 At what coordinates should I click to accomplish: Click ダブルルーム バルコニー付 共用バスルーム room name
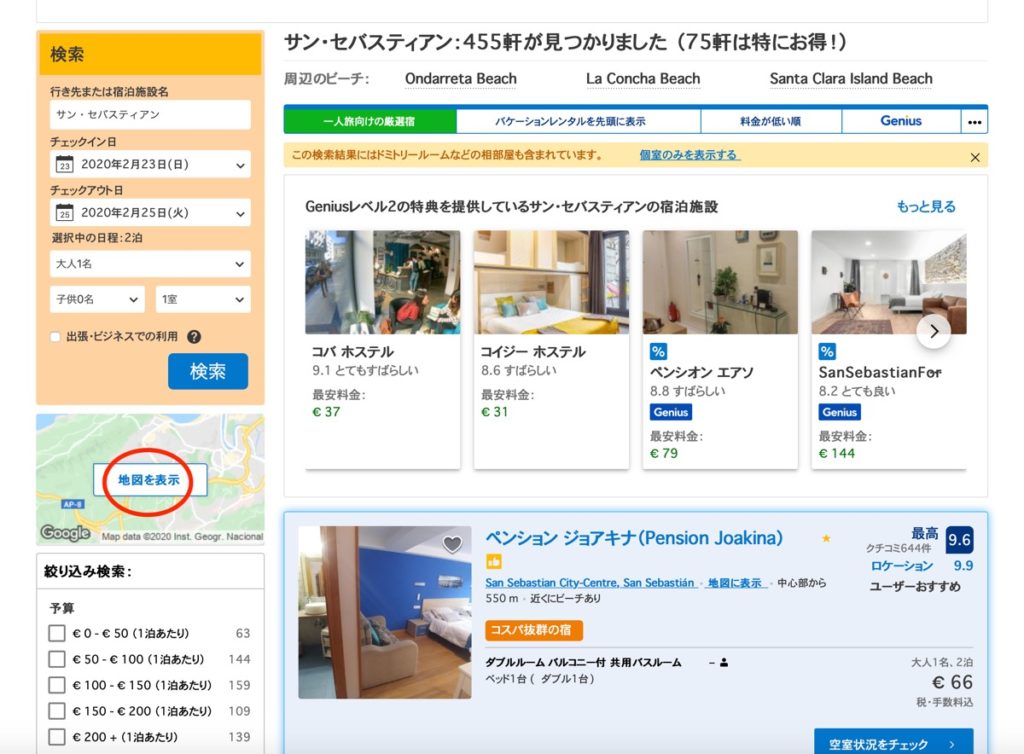click(x=583, y=663)
